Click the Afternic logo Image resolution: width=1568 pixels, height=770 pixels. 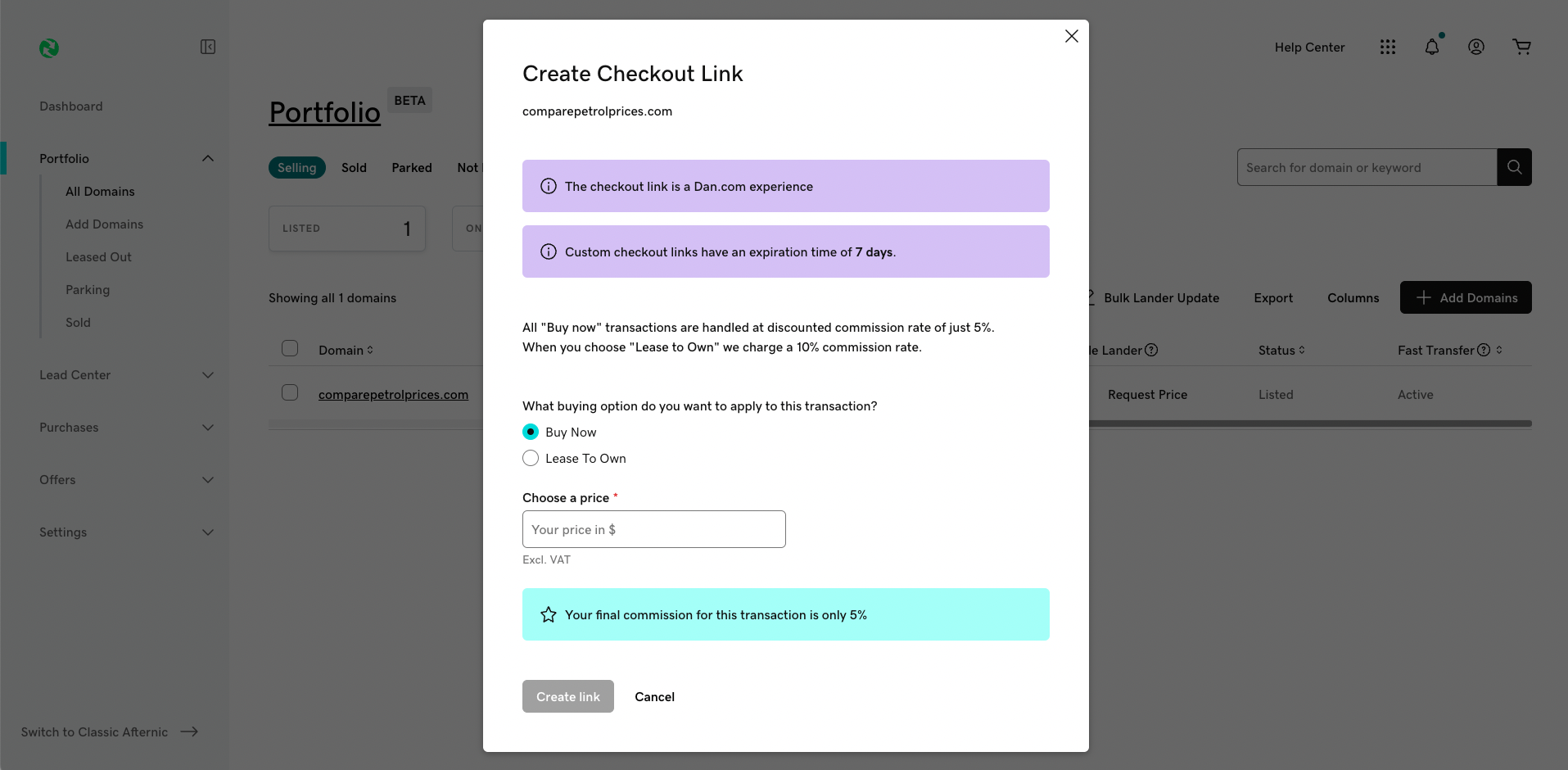pos(49,48)
